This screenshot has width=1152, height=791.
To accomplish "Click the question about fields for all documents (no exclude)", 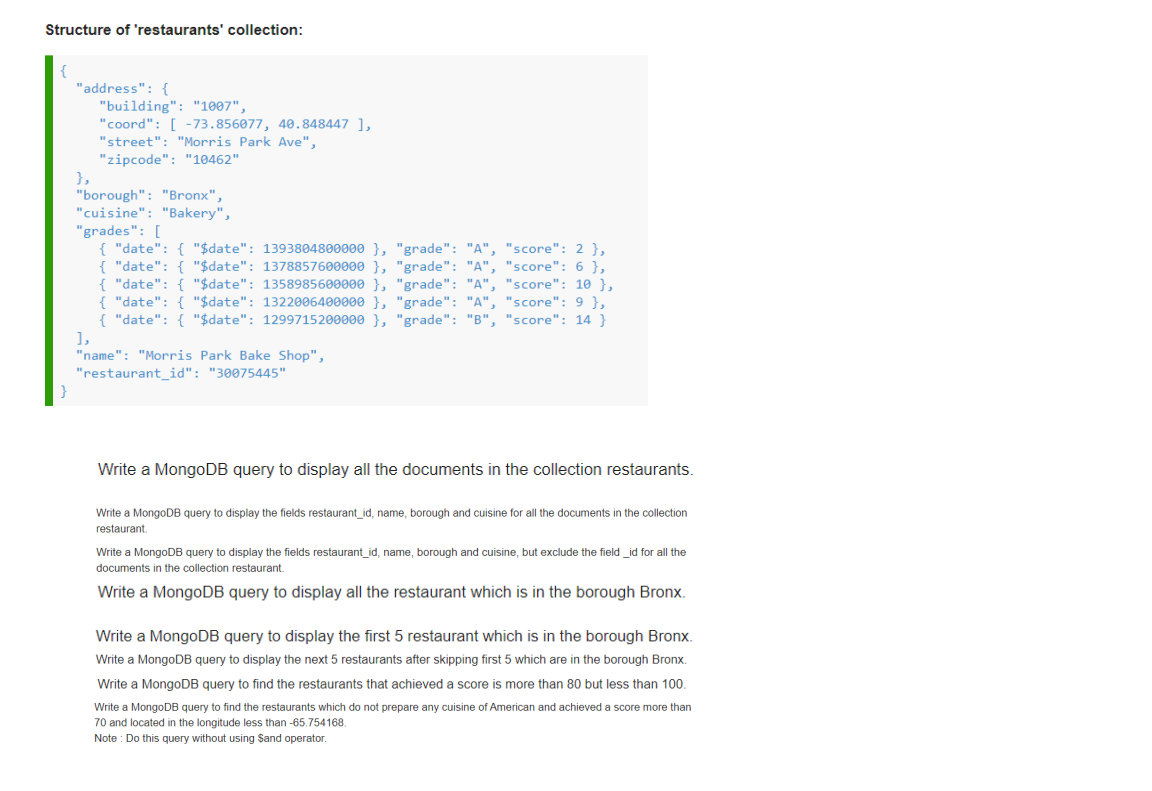I will click(x=392, y=521).
